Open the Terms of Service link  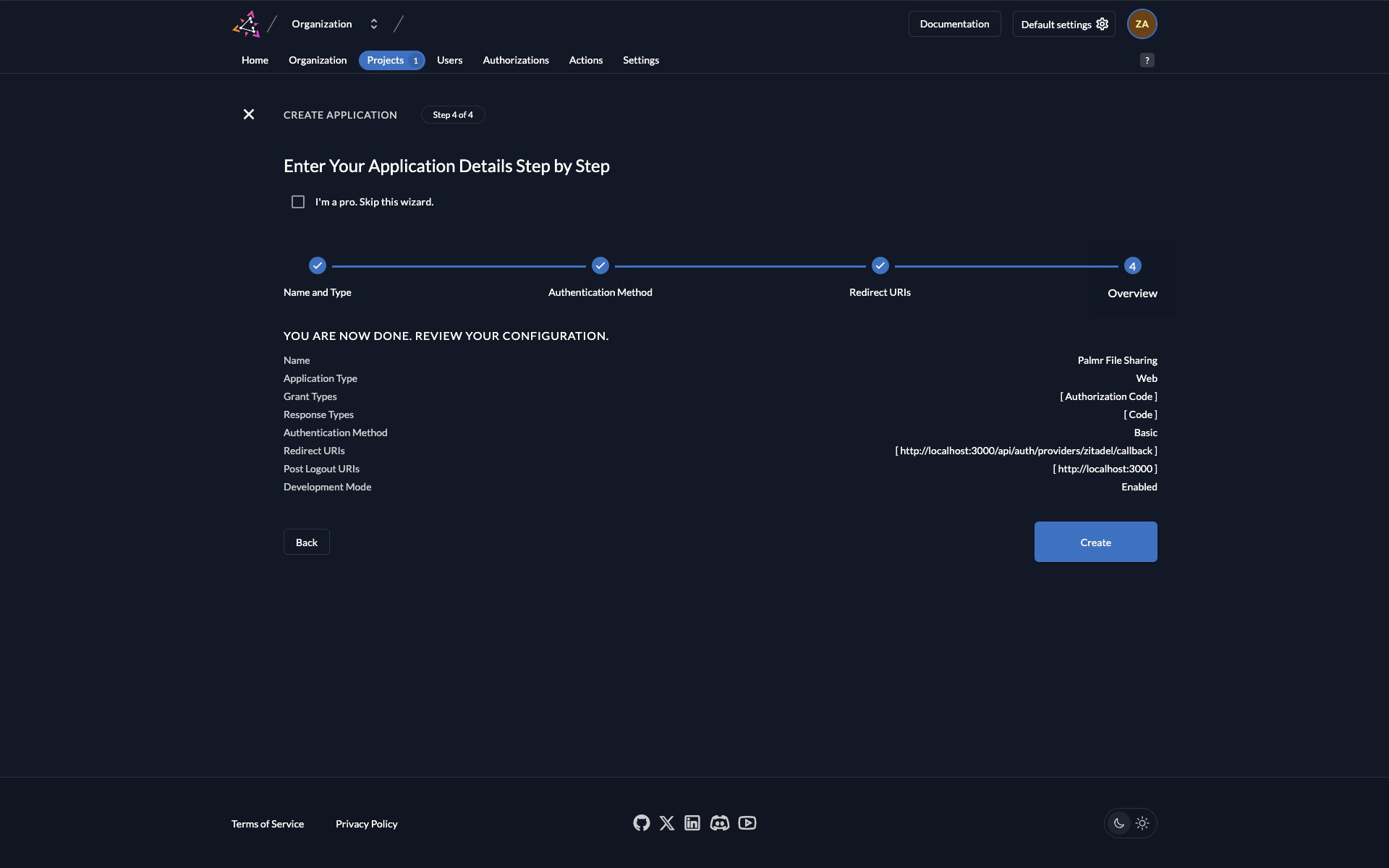tap(268, 824)
